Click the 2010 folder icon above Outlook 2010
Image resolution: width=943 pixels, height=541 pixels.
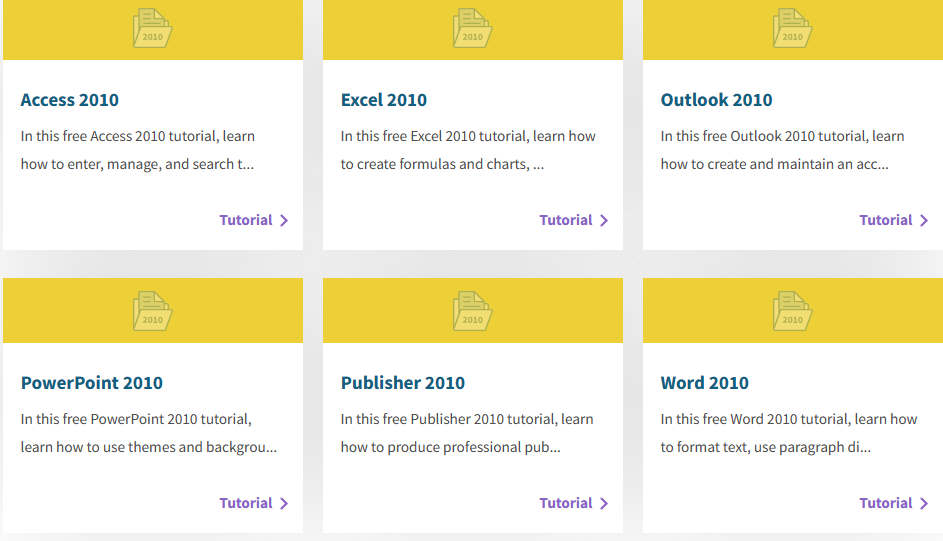(x=792, y=28)
